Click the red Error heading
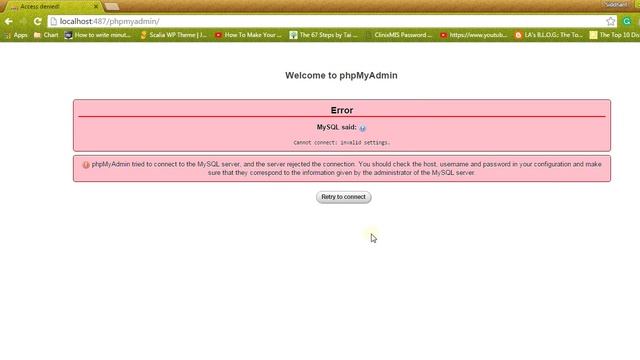This screenshot has width=640, height=360. (342, 110)
